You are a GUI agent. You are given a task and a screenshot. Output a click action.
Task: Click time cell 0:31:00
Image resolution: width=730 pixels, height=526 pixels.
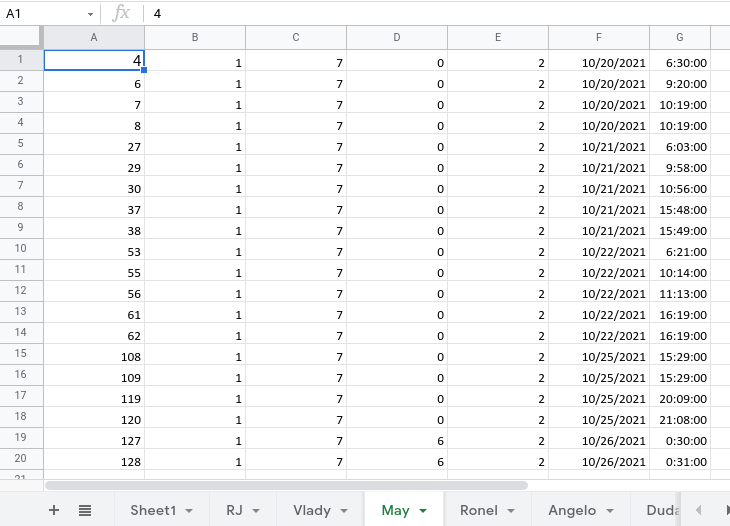pyautogui.click(x=680, y=459)
